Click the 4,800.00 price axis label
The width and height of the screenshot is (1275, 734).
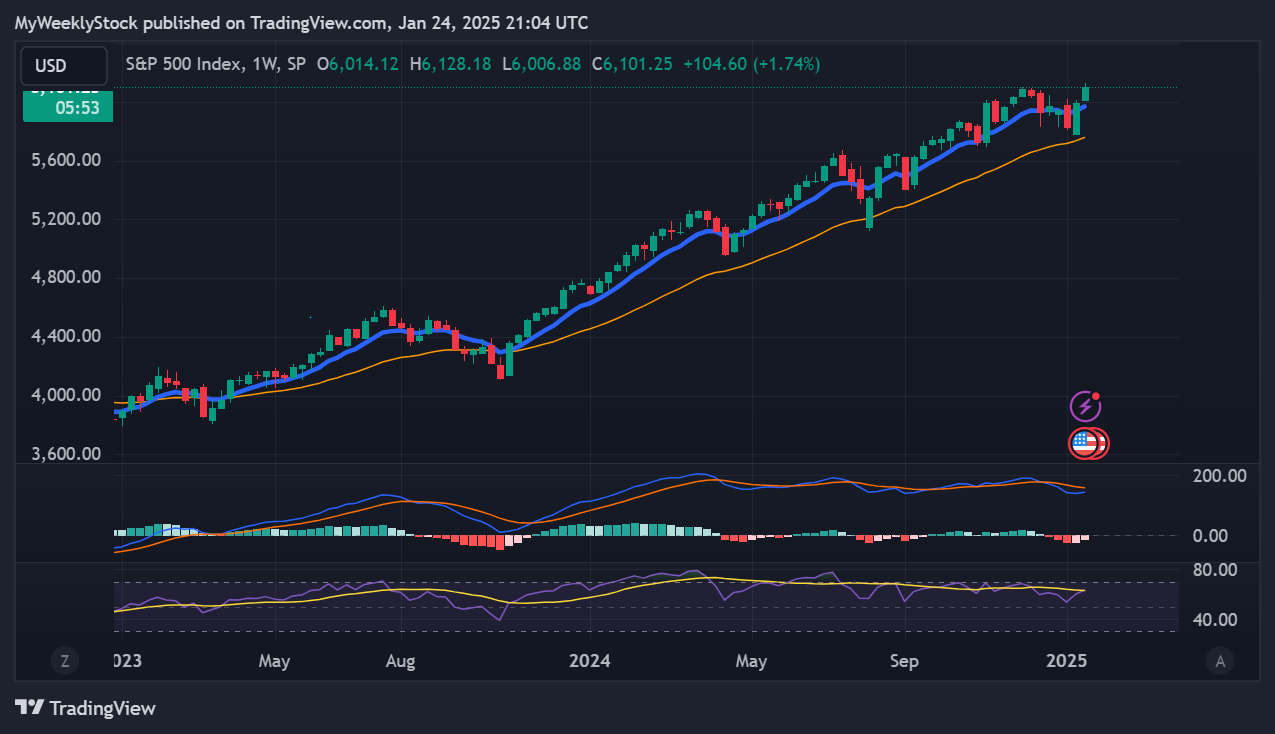(x=66, y=278)
